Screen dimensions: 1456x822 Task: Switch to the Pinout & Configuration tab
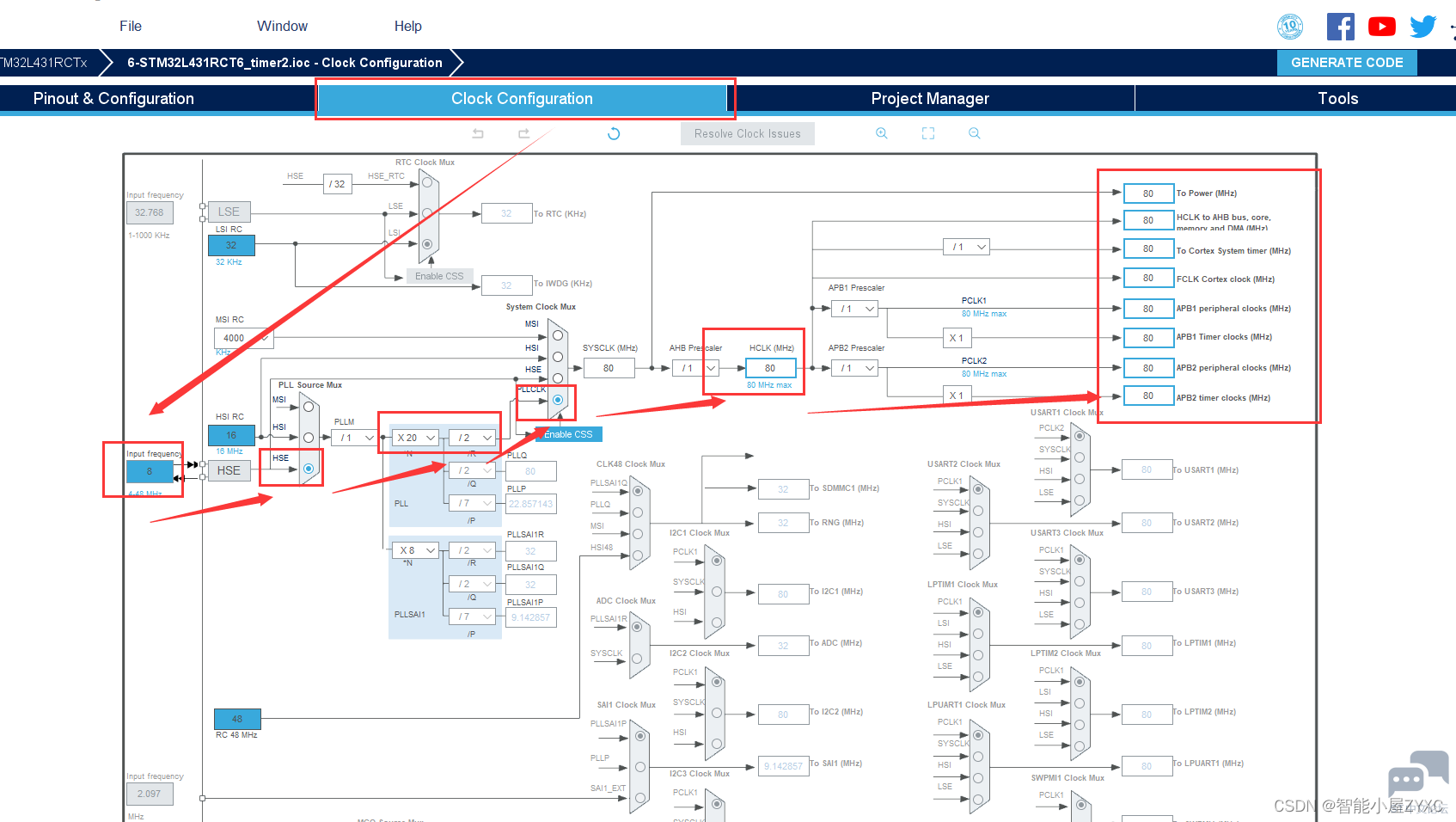coord(113,99)
